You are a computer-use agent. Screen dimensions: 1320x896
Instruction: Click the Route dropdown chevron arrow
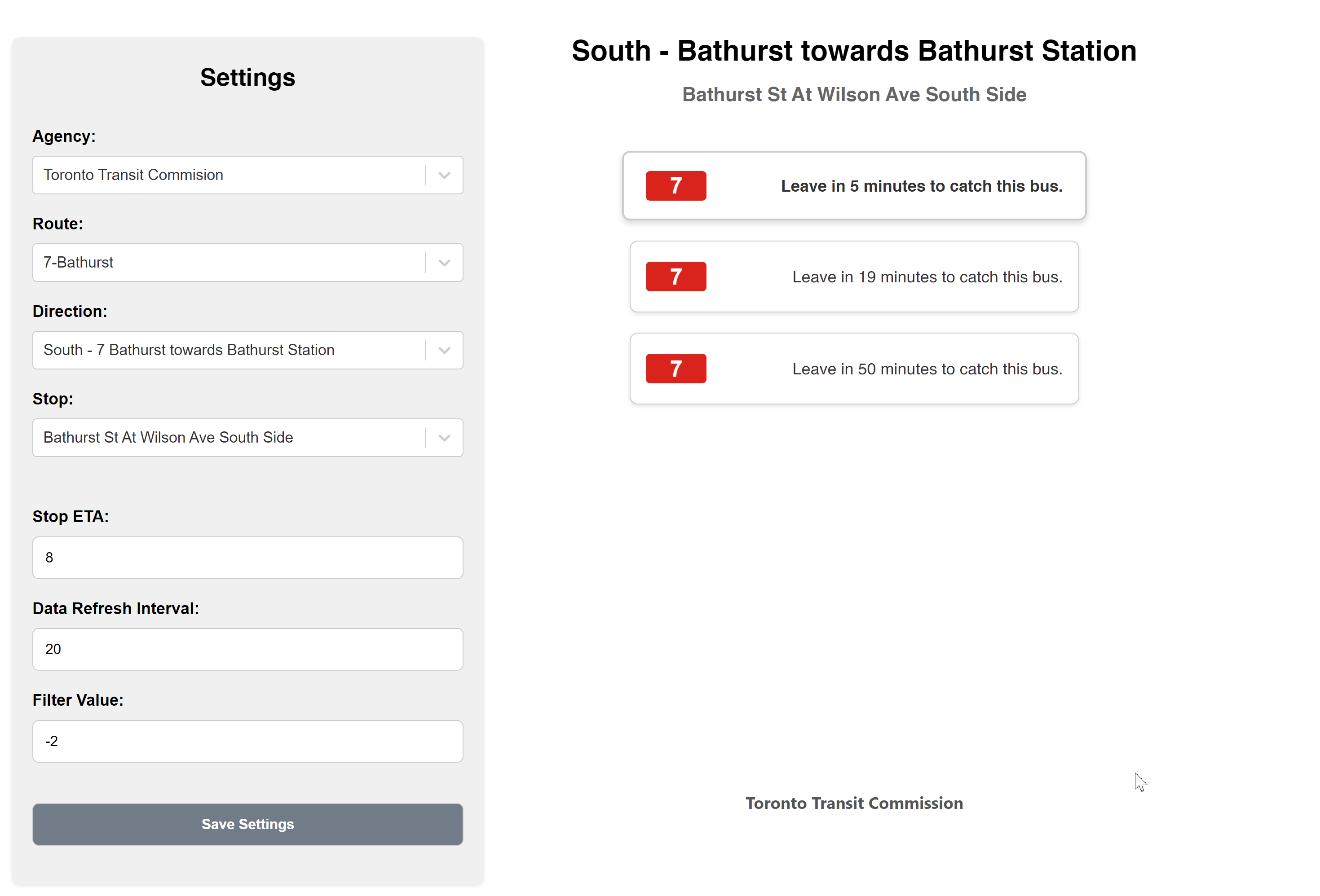coord(444,263)
